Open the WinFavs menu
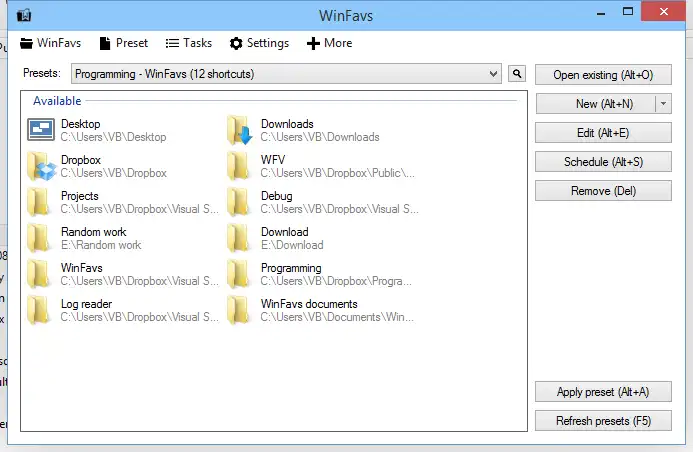Screen dimensions: 693x452 pyautogui.click(x=50, y=43)
